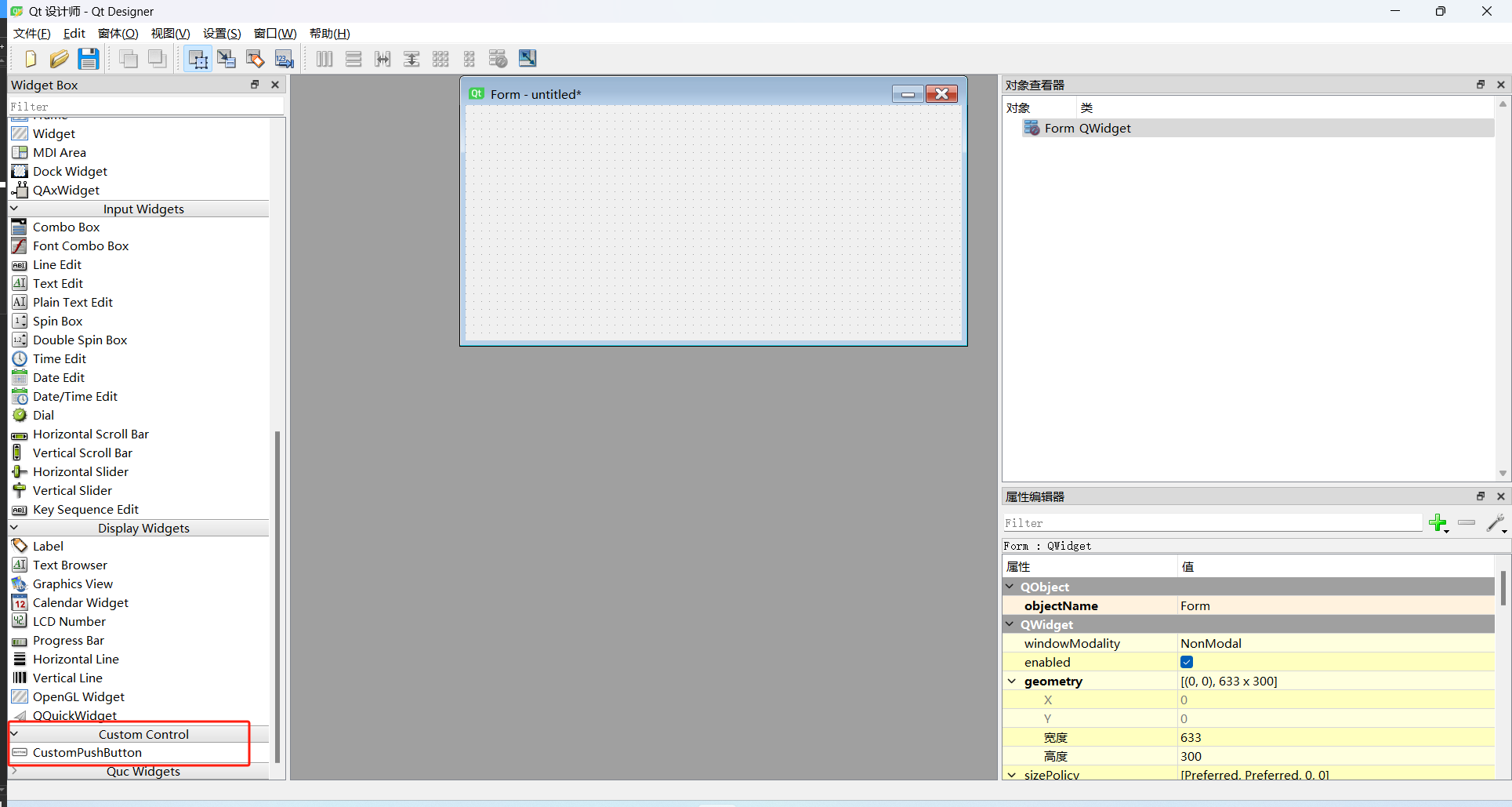1512x807 pixels.
Task: Open an existing form via the folder icon
Action: click(60, 59)
